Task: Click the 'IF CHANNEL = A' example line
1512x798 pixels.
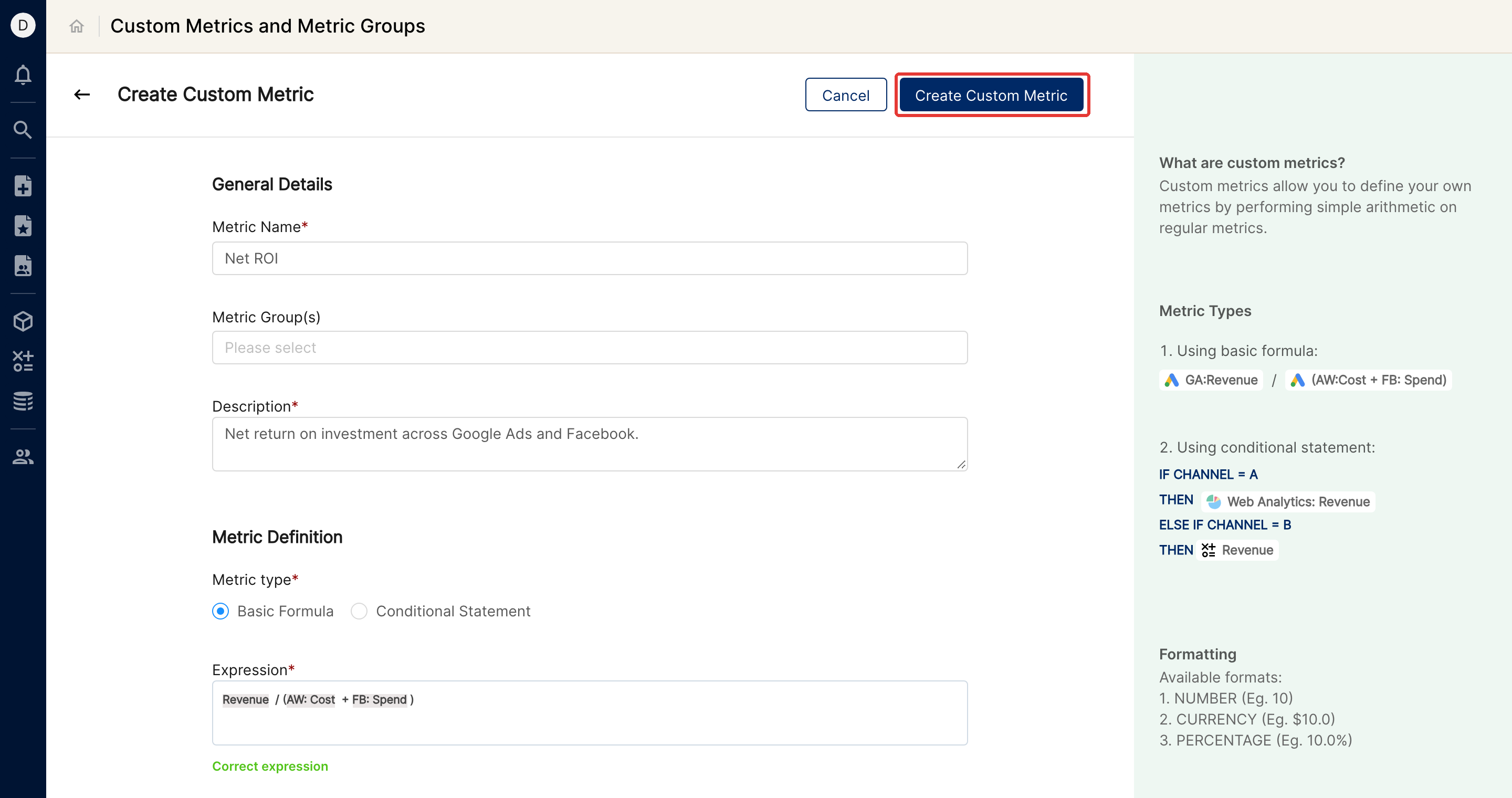Action: tap(1208, 474)
